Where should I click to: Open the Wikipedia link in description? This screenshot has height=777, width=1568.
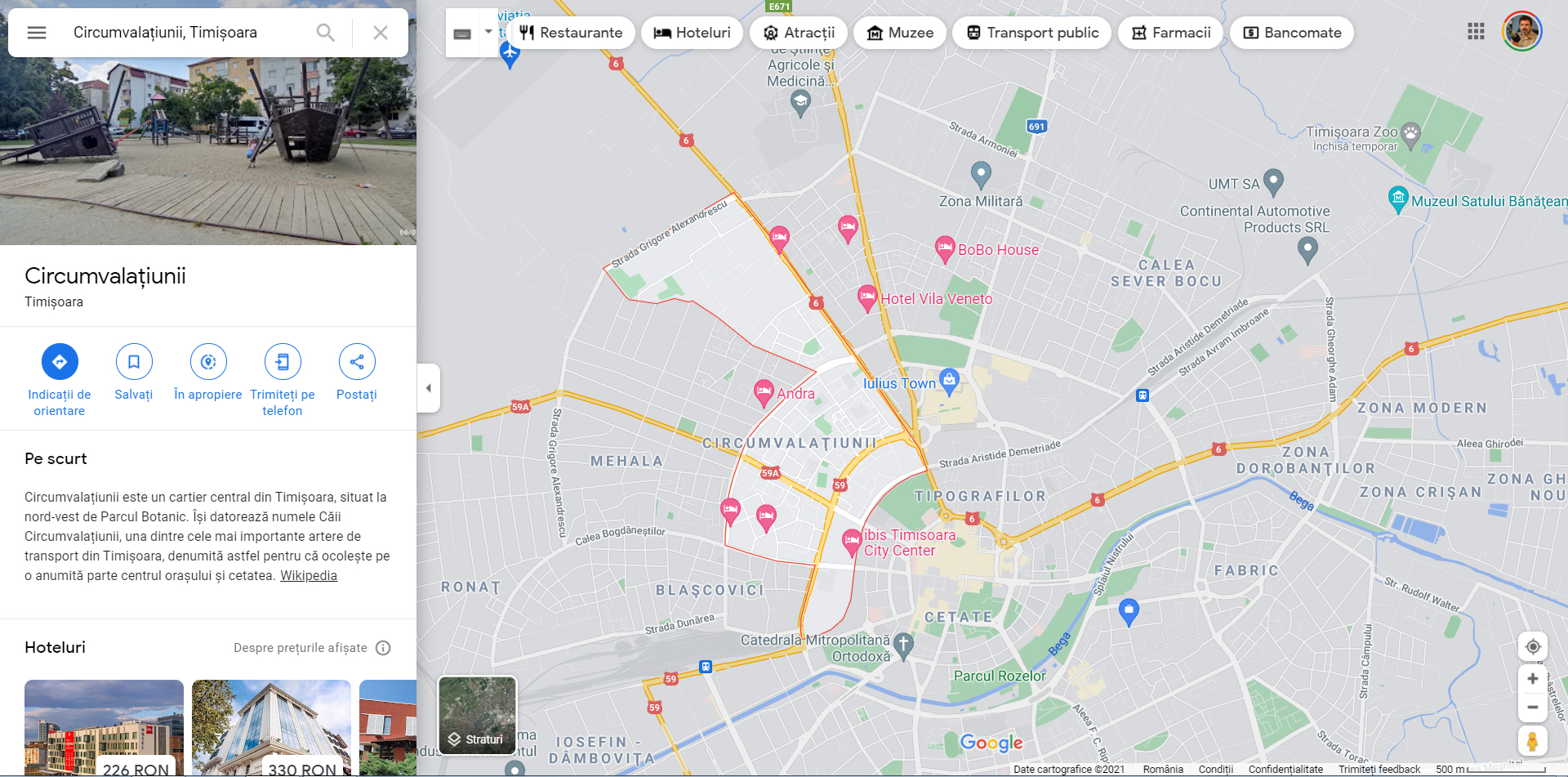coord(309,575)
